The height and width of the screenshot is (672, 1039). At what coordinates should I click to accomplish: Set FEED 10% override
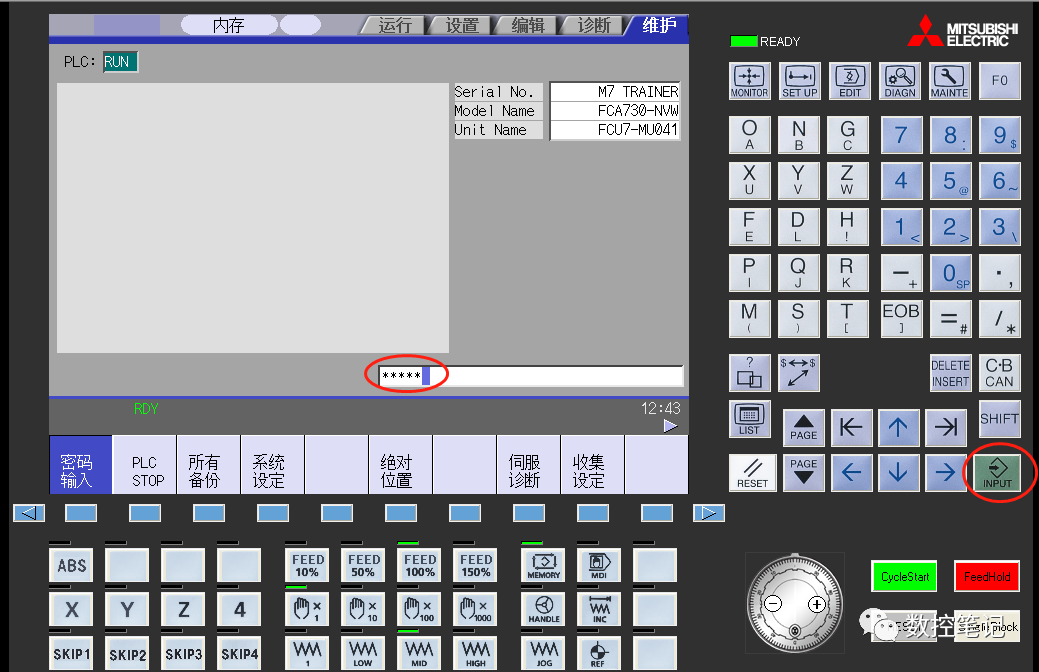point(307,565)
